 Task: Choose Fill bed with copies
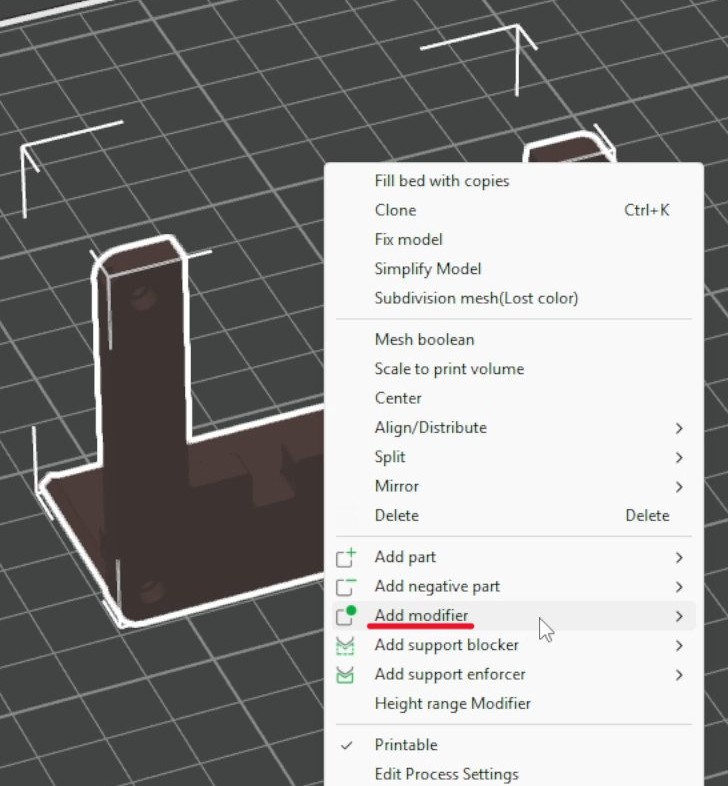[442, 181]
